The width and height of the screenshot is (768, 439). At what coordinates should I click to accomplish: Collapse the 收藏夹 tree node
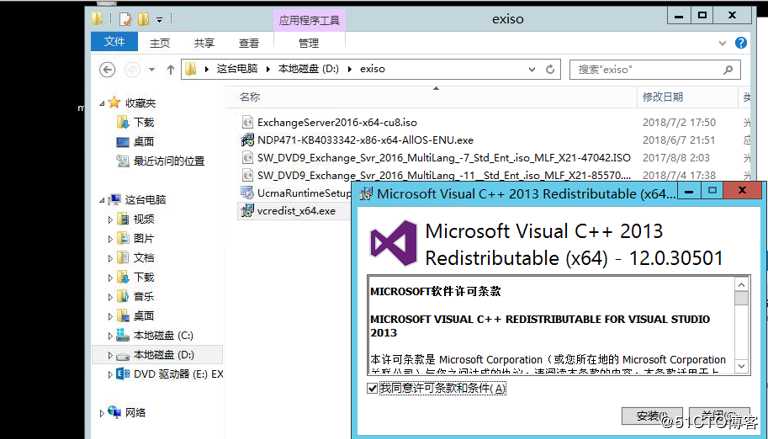pos(101,103)
